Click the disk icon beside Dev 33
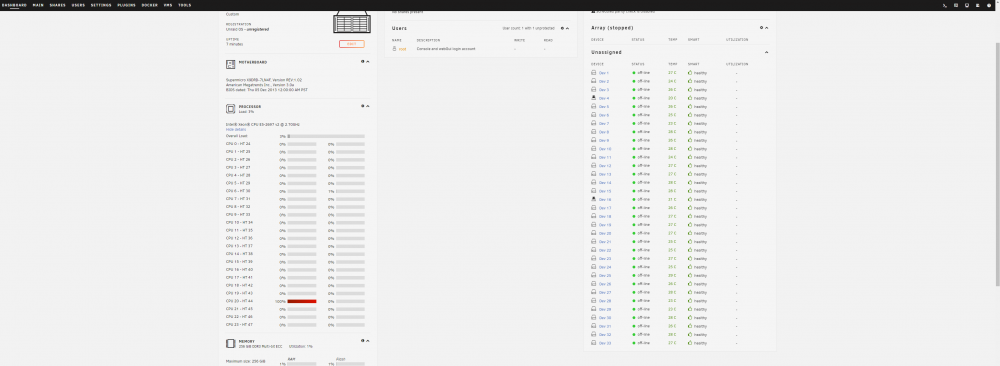Image resolution: width=1000 pixels, height=366 pixels. click(594, 343)
